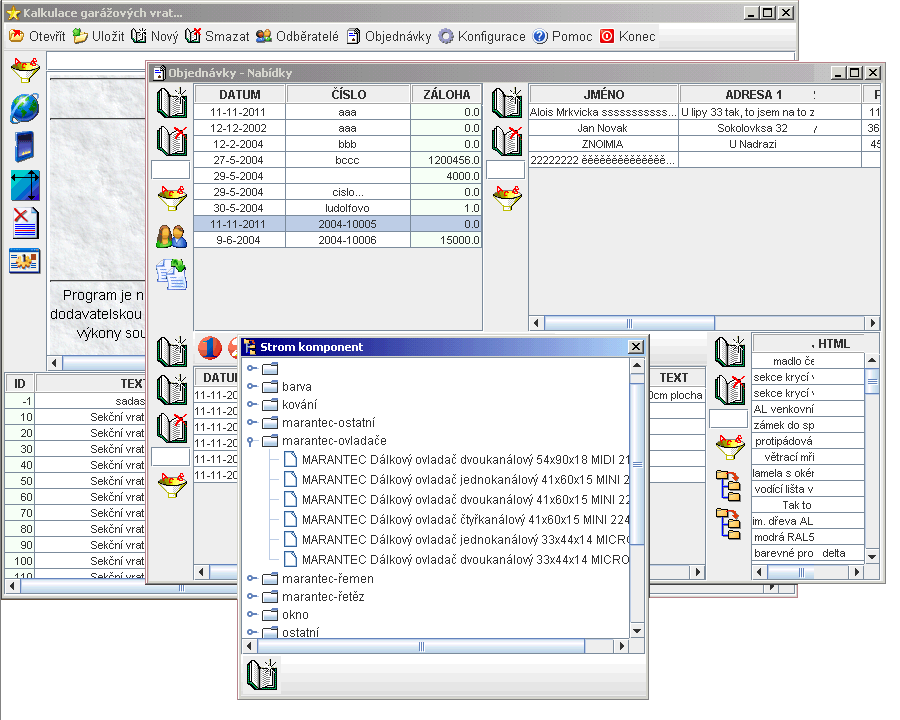
Task: Click the JMÉNO column header
Action: point(604,95)
